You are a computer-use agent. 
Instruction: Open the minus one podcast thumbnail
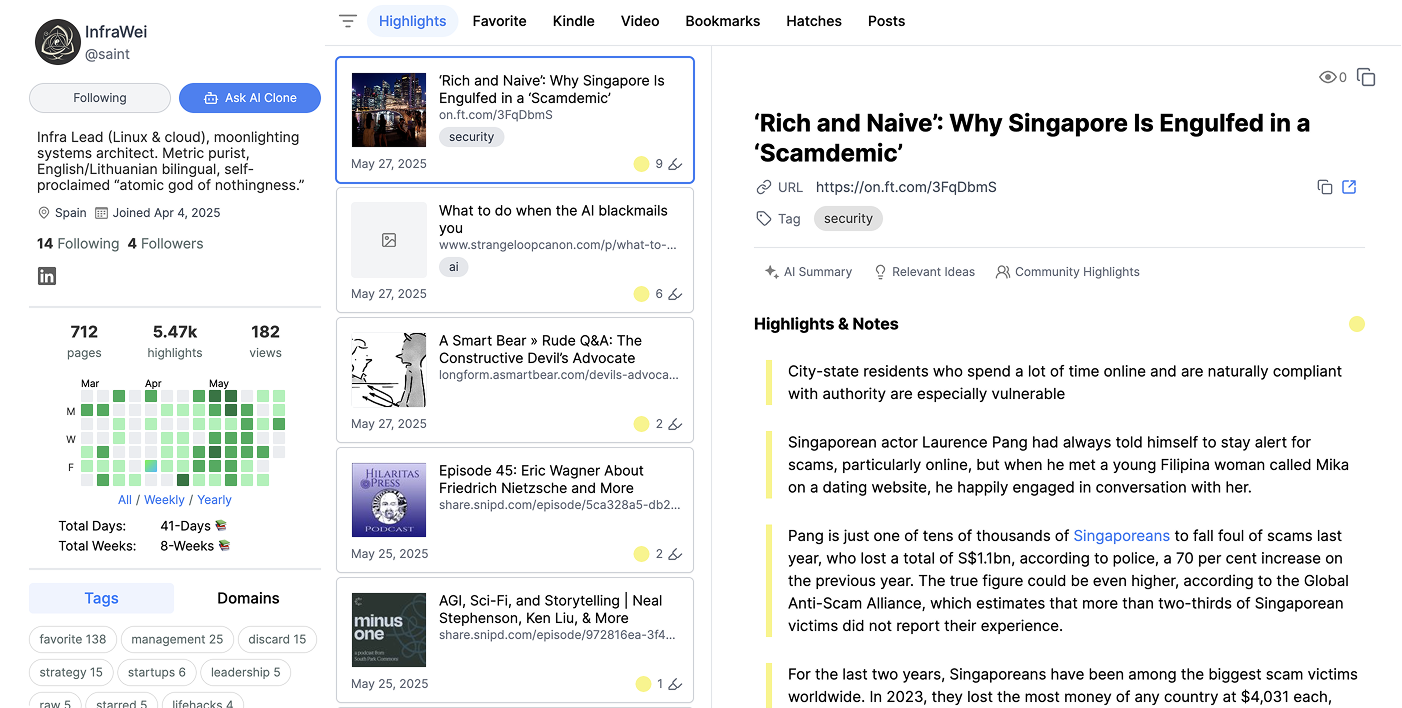click(389, 630)
